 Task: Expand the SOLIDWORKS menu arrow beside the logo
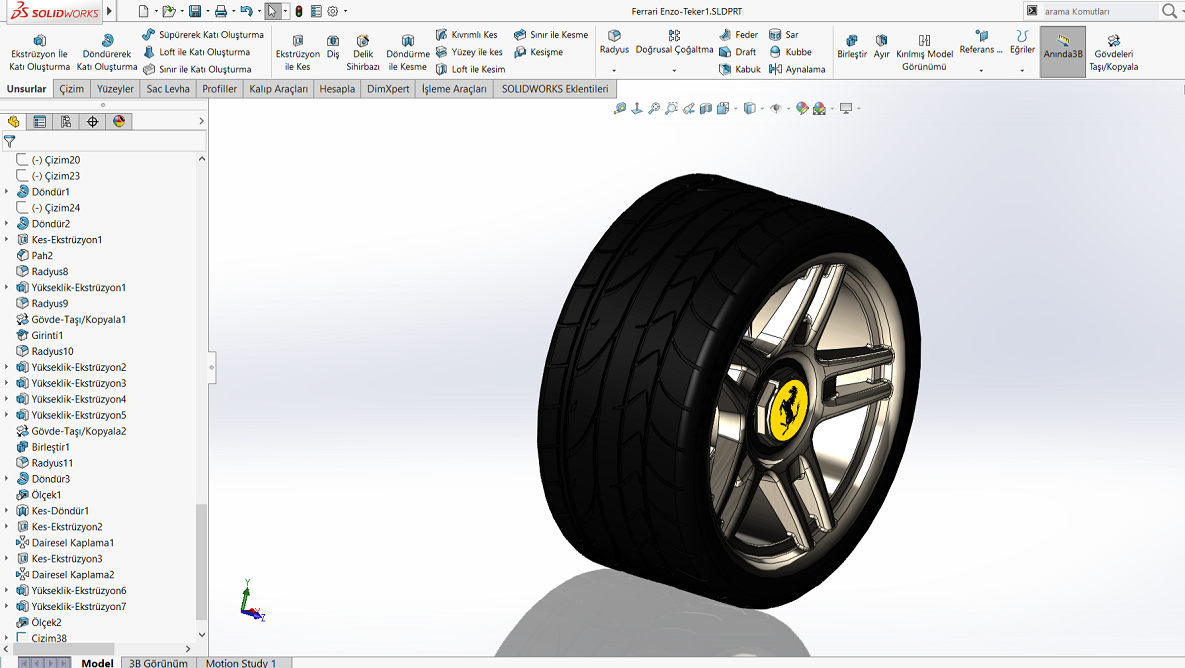(x=110, y=11)
